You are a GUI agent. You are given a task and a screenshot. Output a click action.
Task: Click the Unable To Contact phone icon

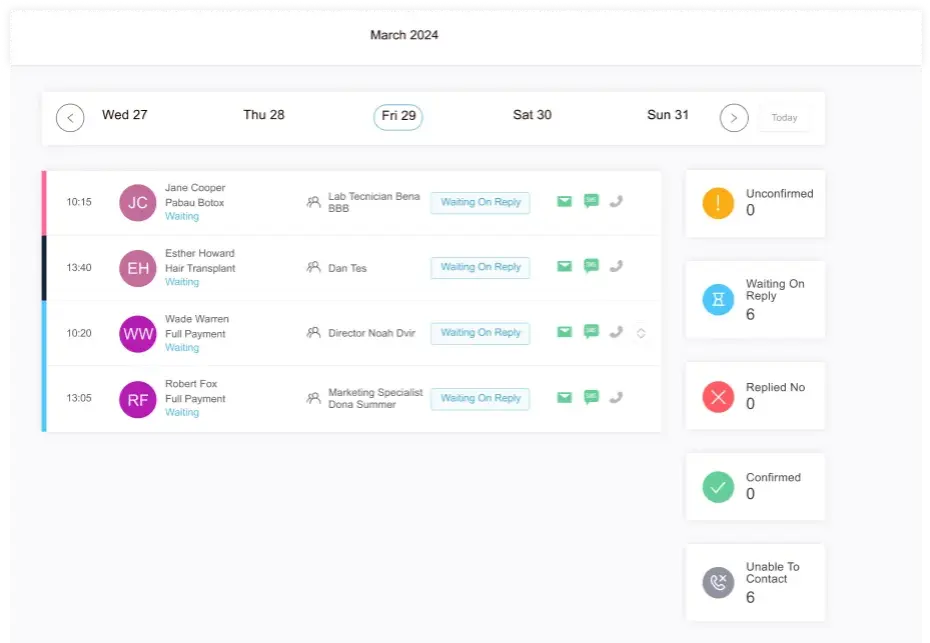click(717, 583)
